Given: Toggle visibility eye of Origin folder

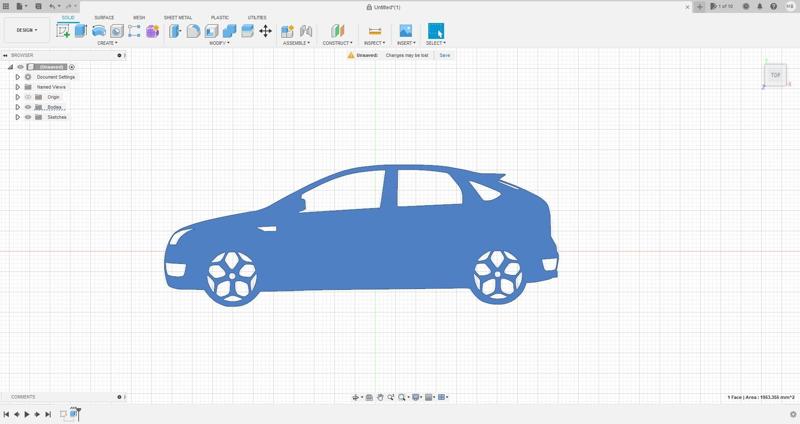Looking at the screenshot, I should point(28,97).
